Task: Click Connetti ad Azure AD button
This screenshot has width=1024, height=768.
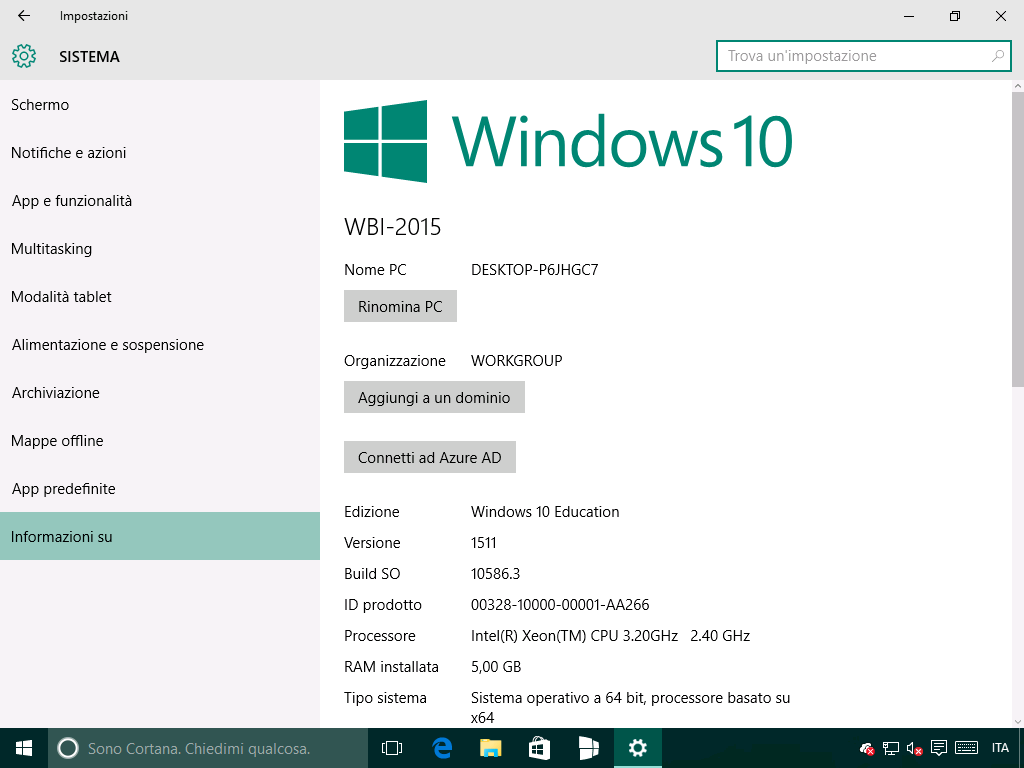Action: 430,457
